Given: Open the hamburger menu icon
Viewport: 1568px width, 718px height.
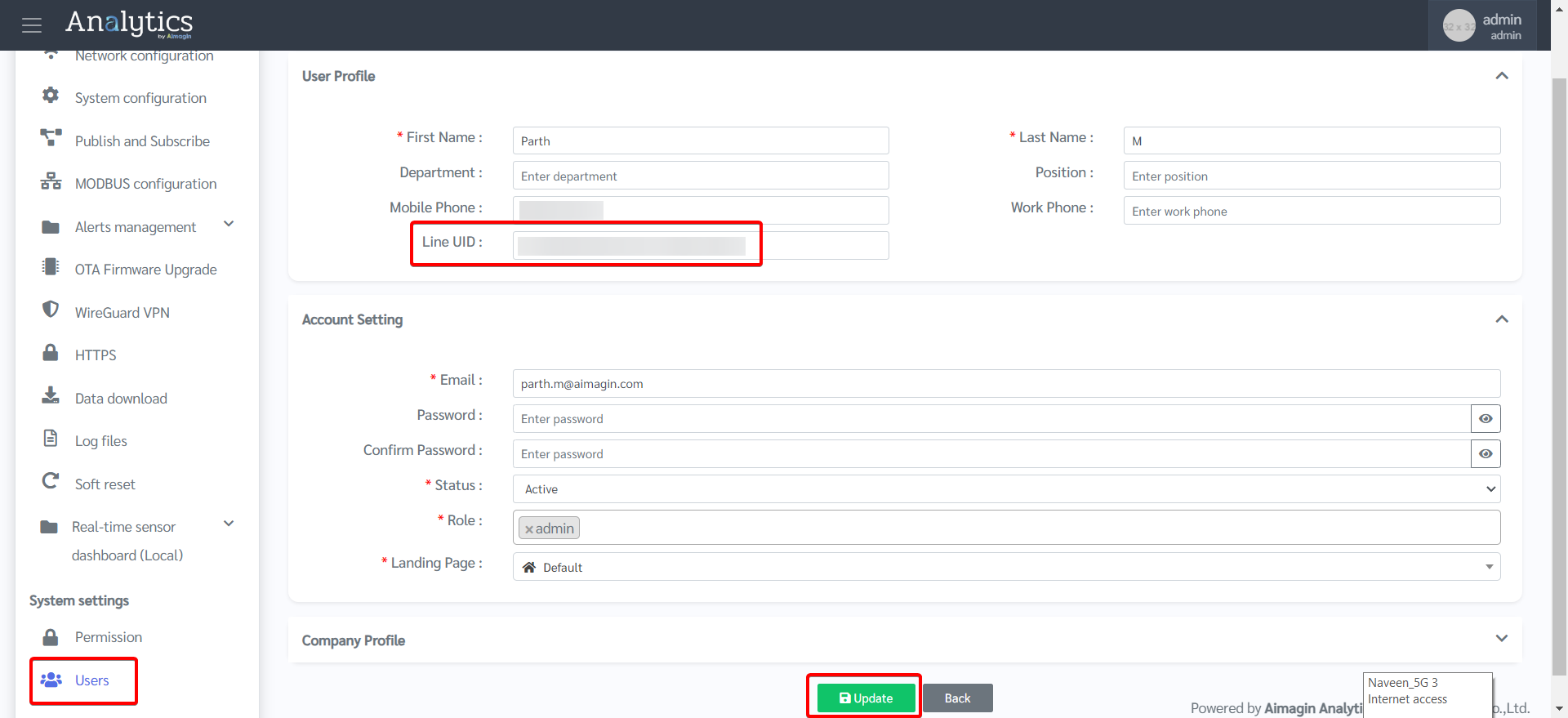Looking at the screenshot, I should [x=32, y=25].
